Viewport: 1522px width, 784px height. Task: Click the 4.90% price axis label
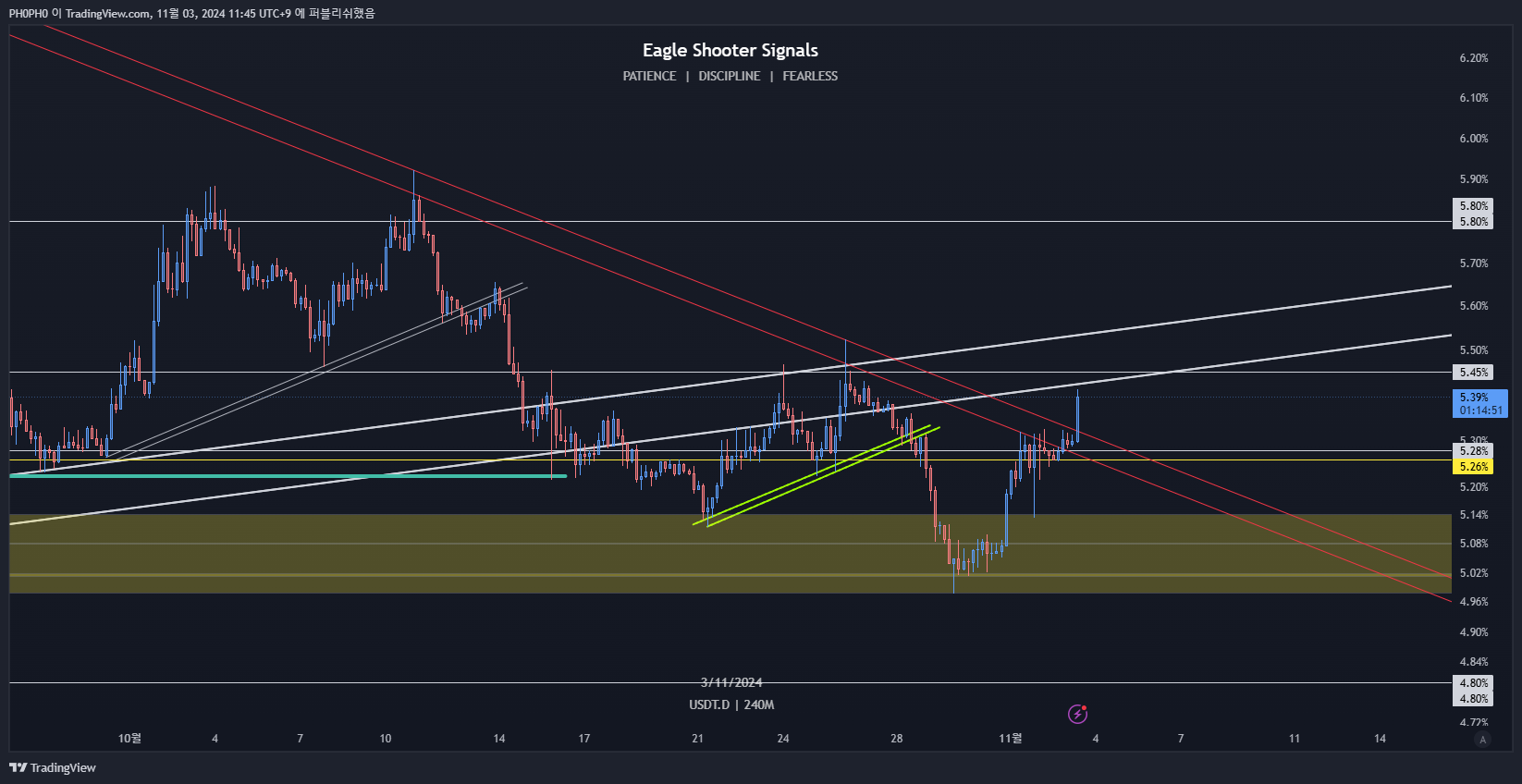[1474, 632]
